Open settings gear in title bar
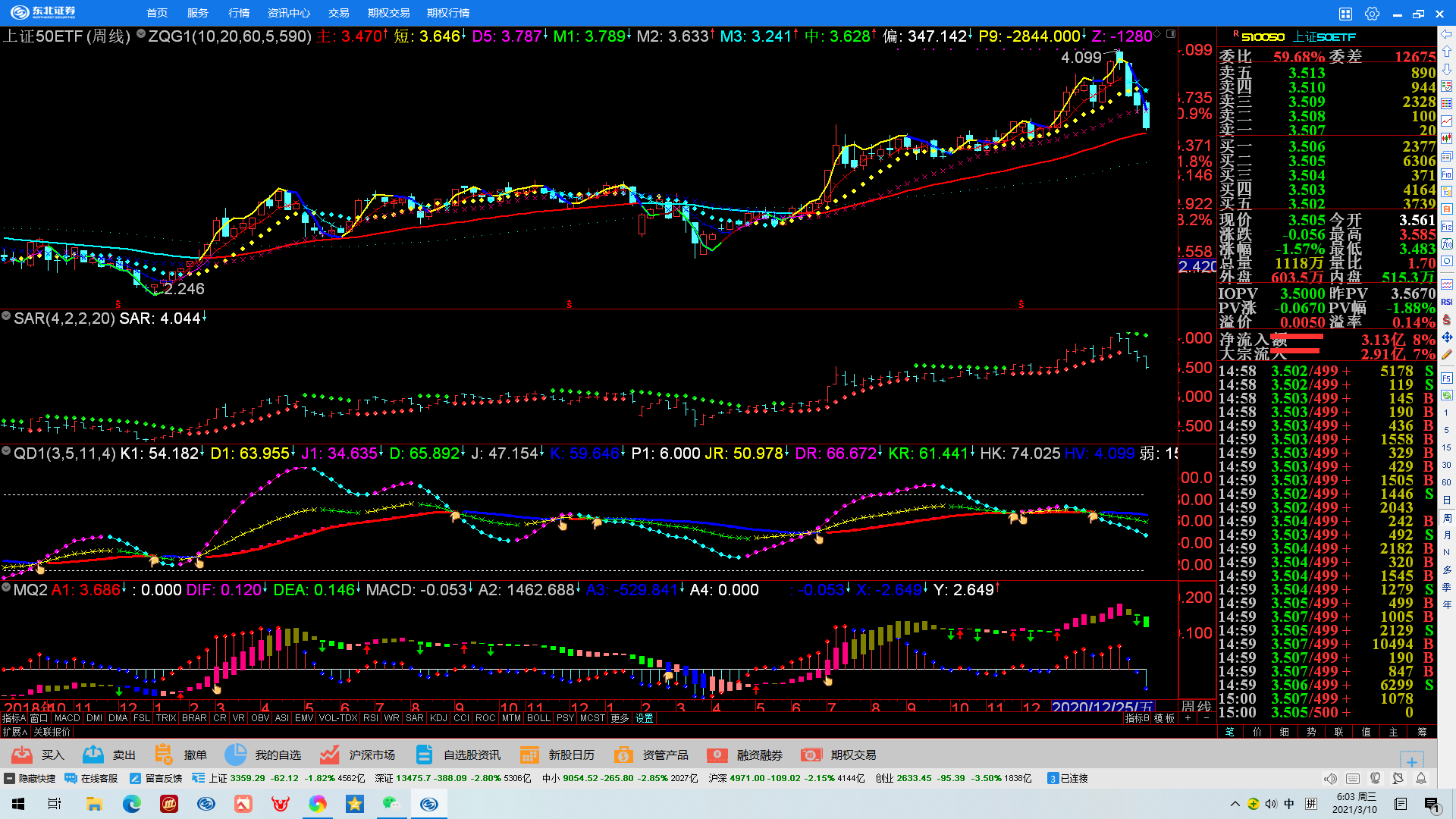1456x819 pixels. (1372, 14)
